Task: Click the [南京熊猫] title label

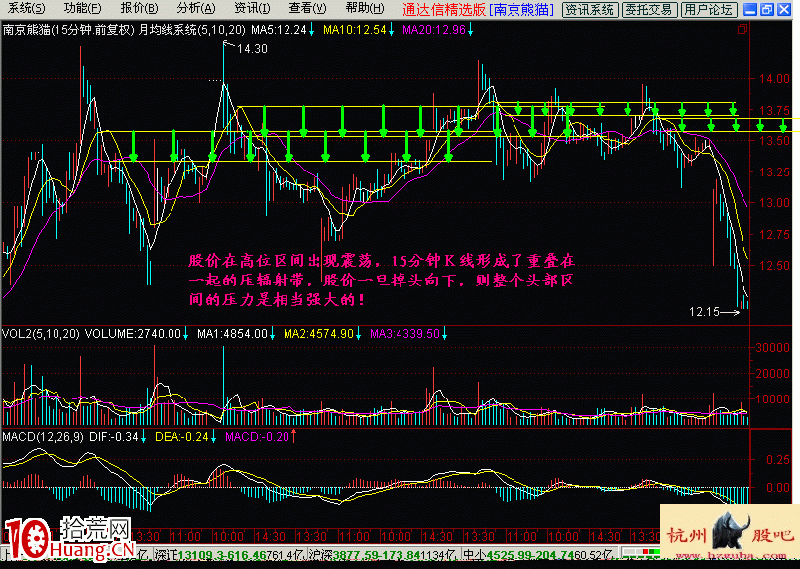Action: click(521, 9)
